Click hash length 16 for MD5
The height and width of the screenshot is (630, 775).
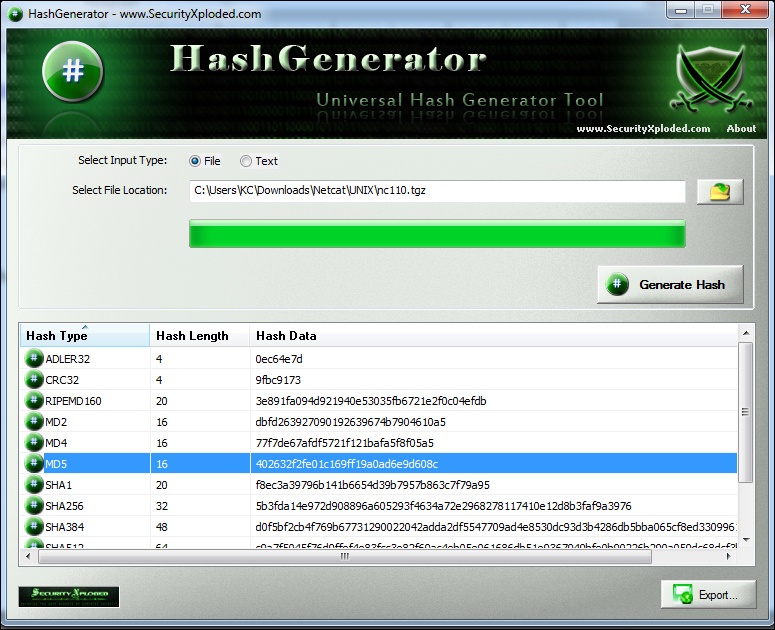[162, 464]
